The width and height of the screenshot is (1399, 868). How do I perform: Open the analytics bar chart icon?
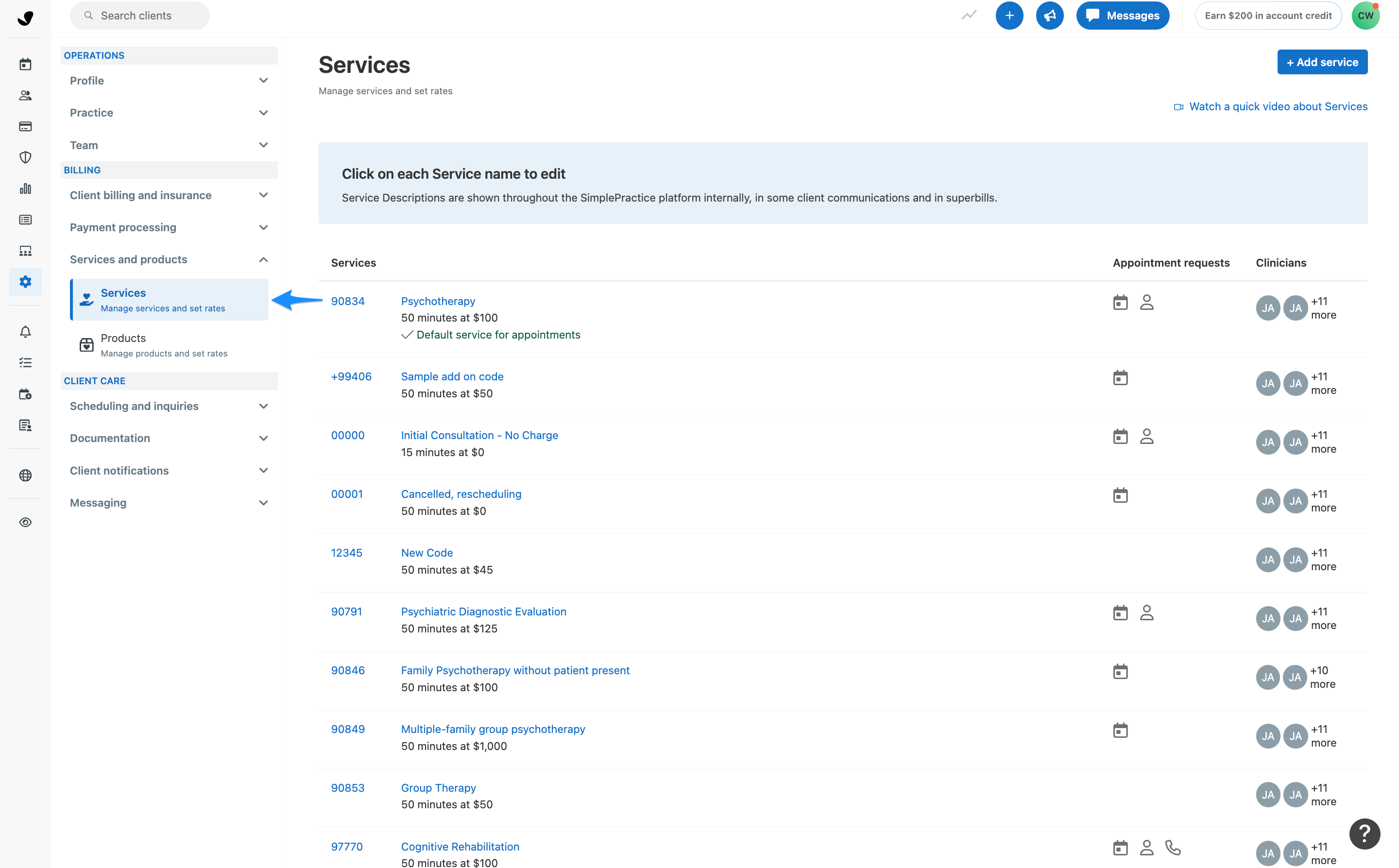point(25,188)
